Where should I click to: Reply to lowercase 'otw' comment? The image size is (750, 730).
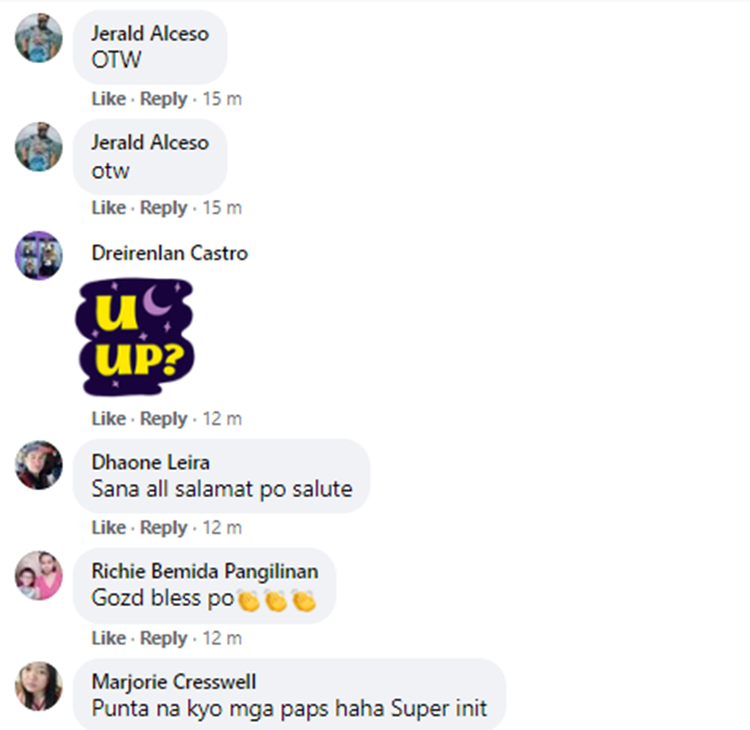click(x=163, y=208)
